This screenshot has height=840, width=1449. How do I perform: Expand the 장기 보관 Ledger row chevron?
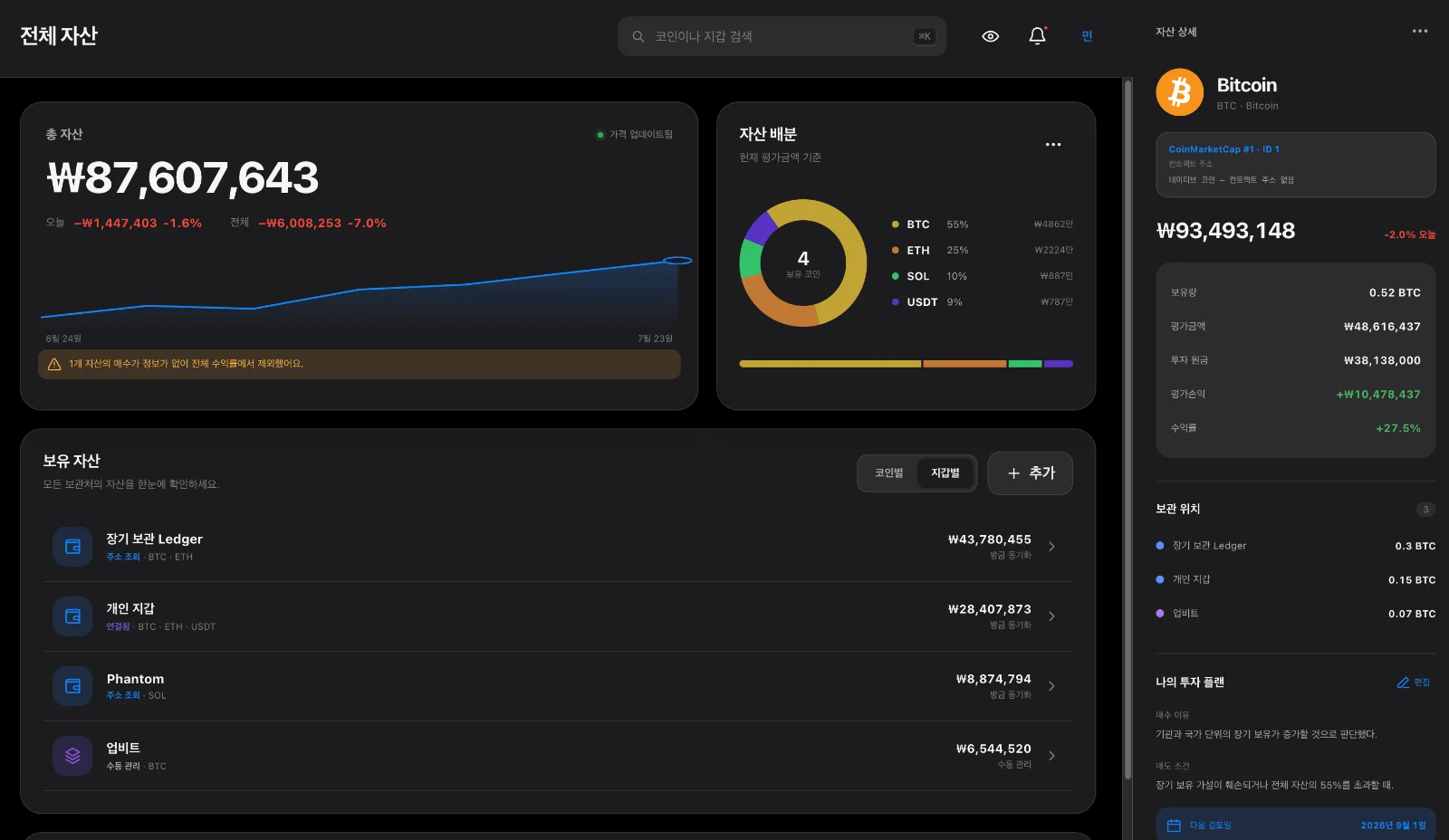(1051, 547)
